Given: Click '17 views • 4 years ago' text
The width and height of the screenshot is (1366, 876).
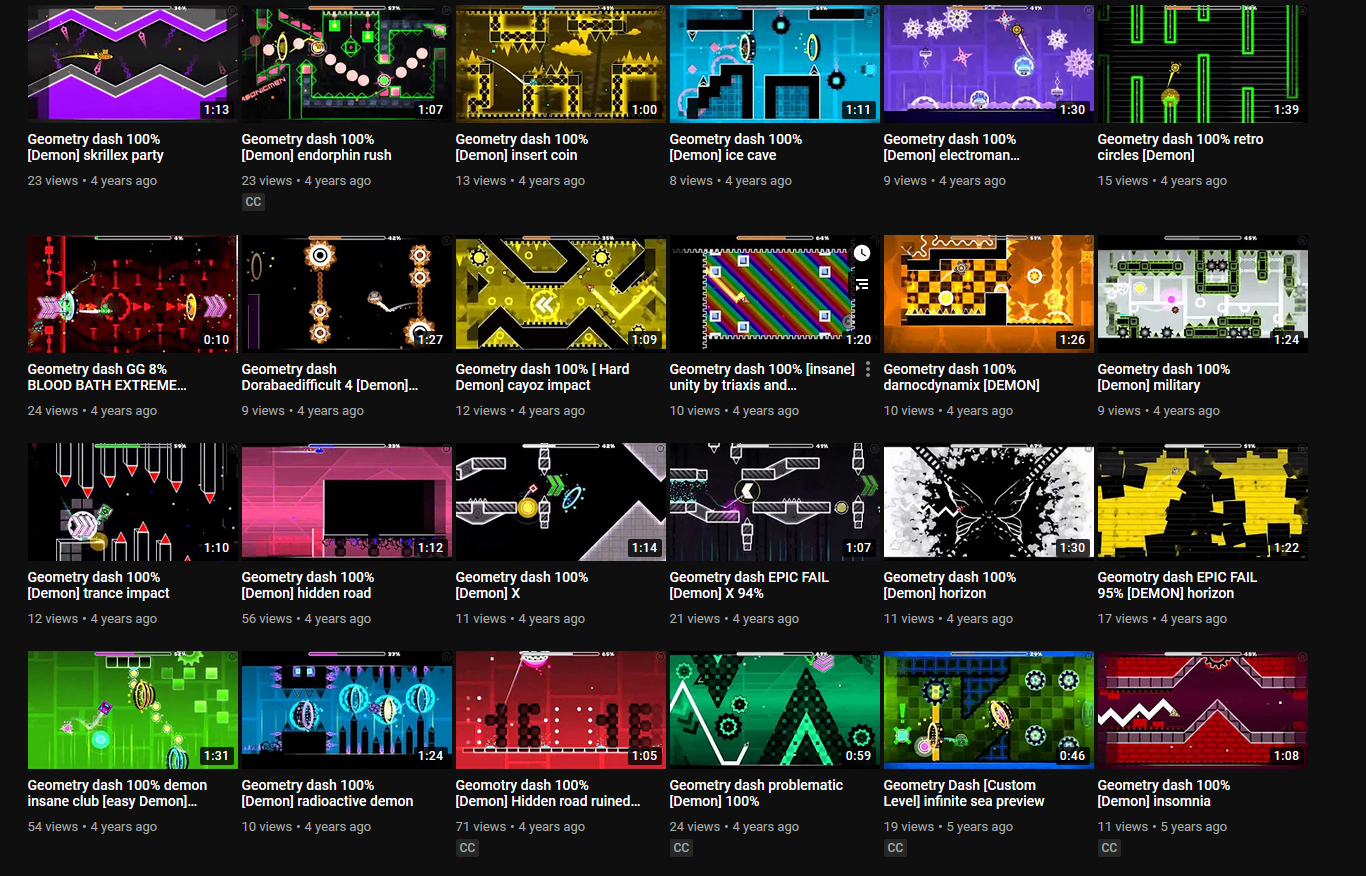Looking at the screenshot, I should point(1162,619).
